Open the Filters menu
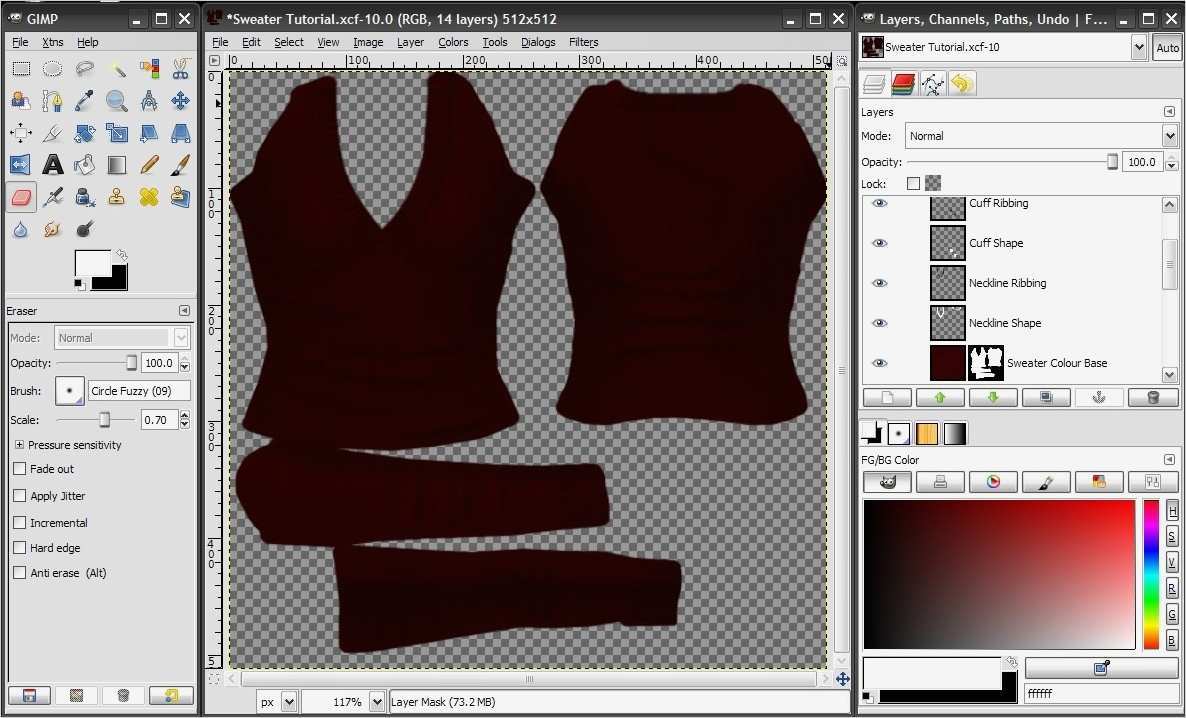 pos(584,42)
